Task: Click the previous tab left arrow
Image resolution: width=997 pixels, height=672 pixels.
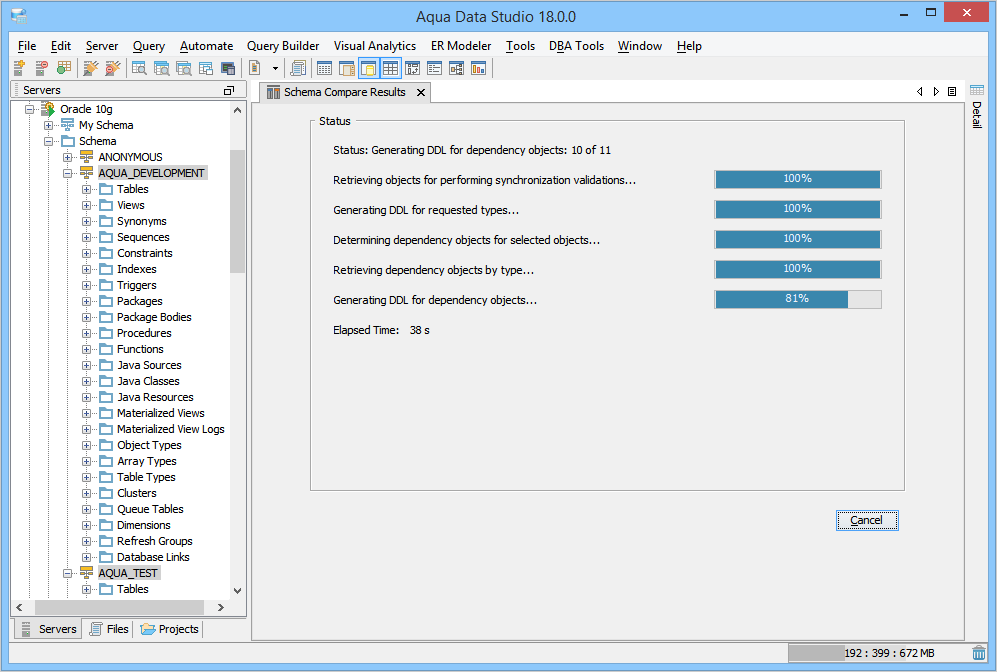Action: pyautogui.click(x=919, y=92)
